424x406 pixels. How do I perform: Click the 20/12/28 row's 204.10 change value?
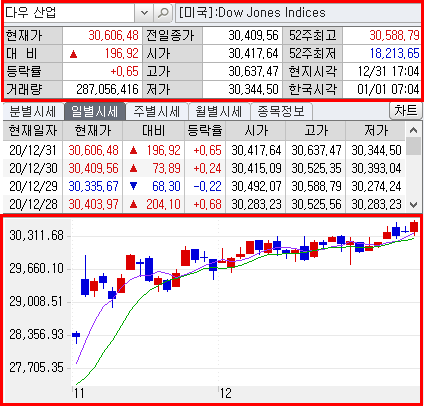coord(163,204)
